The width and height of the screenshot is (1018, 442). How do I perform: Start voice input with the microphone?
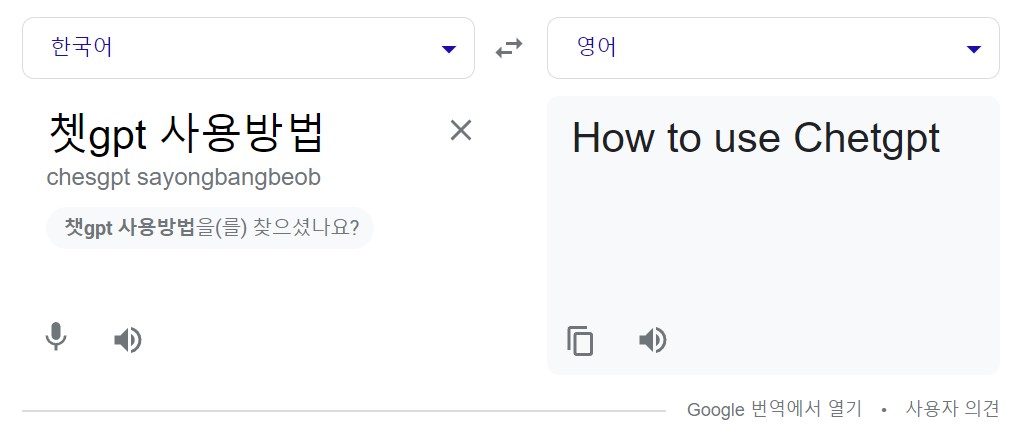(56, 338)
